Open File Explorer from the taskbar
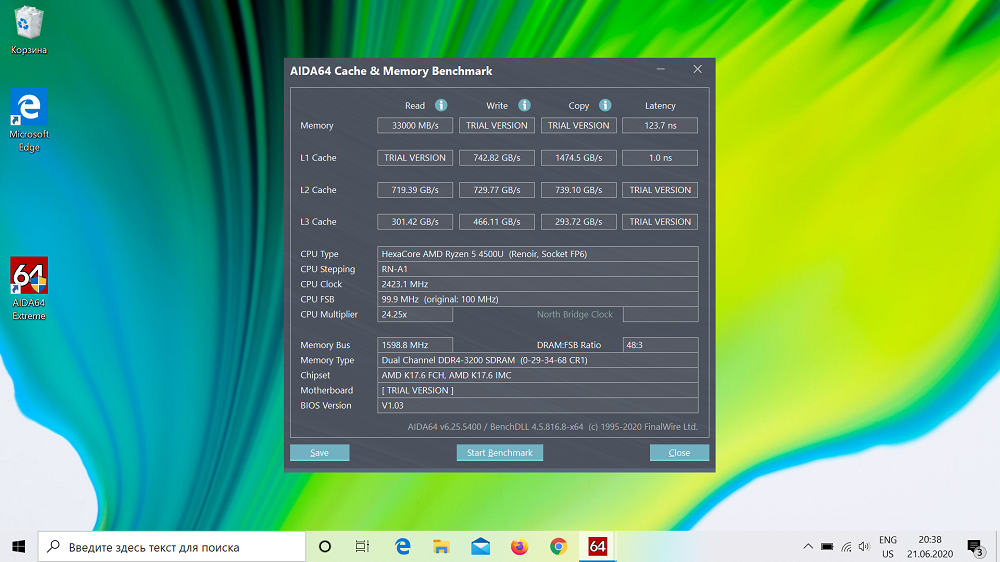1000x562 pixels. click(441, 547)
